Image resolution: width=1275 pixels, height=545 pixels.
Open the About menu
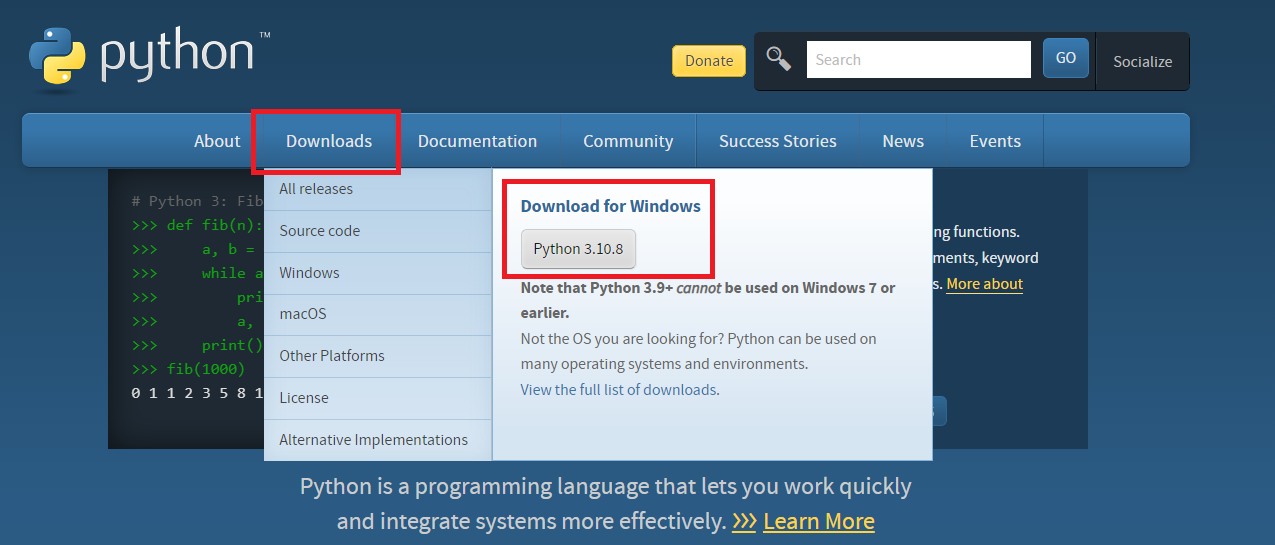click(x=217, y=141)
